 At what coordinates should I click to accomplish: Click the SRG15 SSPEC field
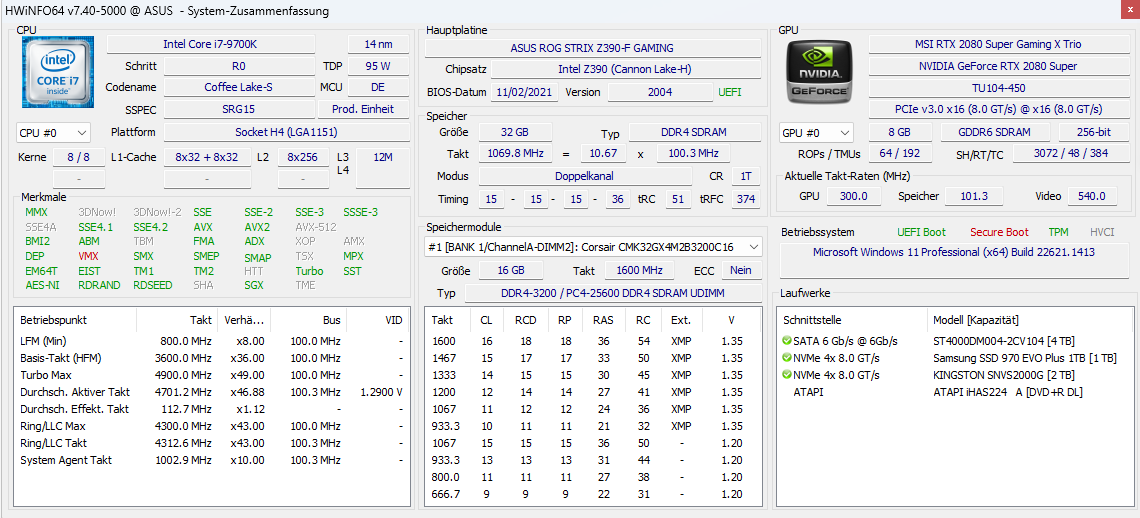pos(238,110)
